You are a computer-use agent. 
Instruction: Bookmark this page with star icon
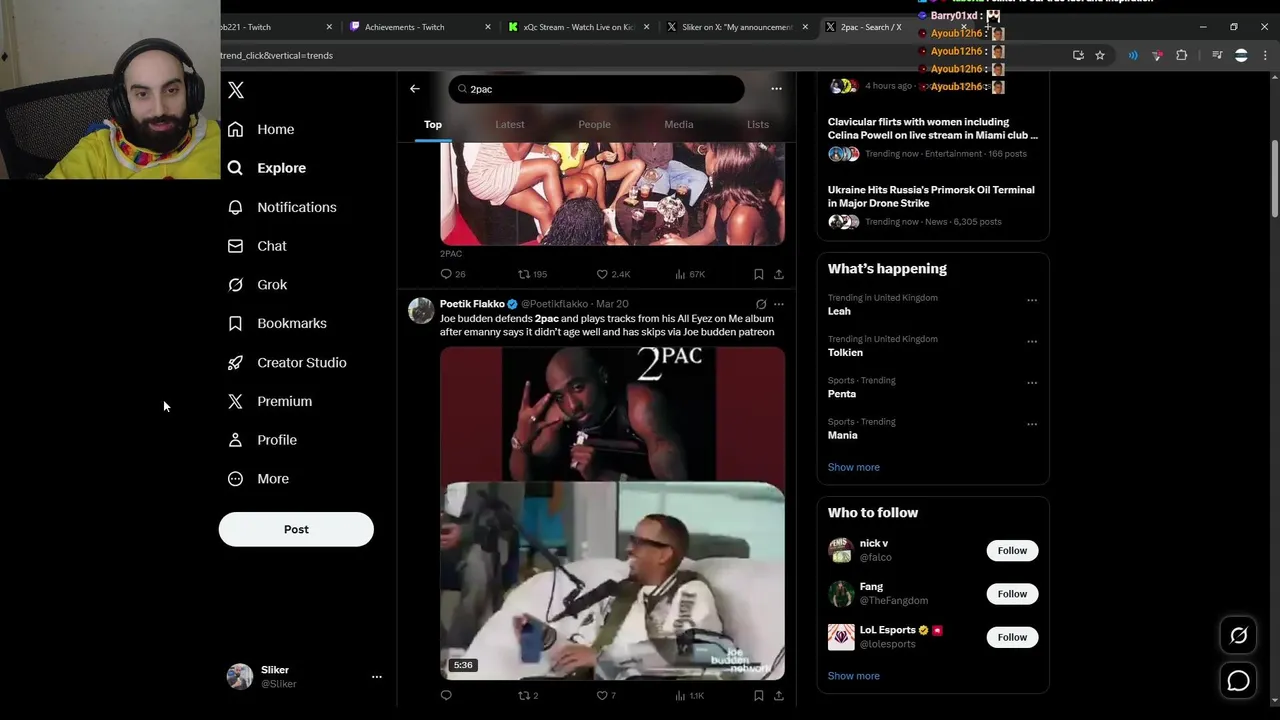click(x=1100, y=55)
